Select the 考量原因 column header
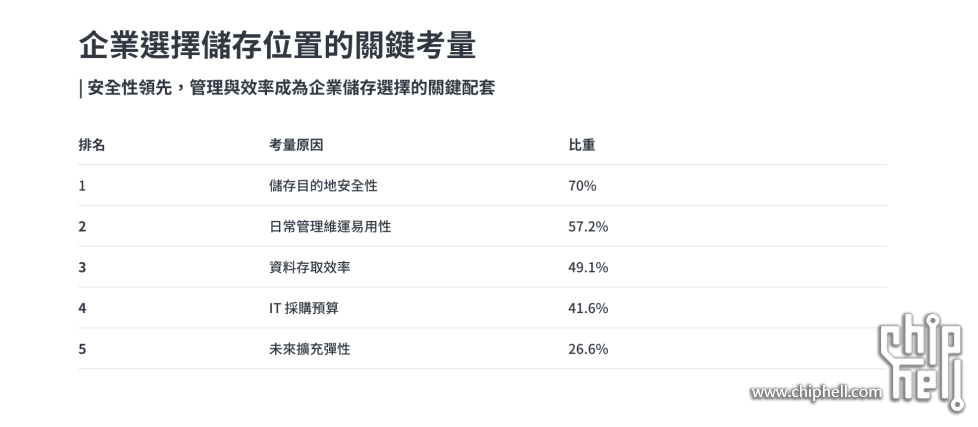This screenshot has width=978, height=427. (296, 145)
